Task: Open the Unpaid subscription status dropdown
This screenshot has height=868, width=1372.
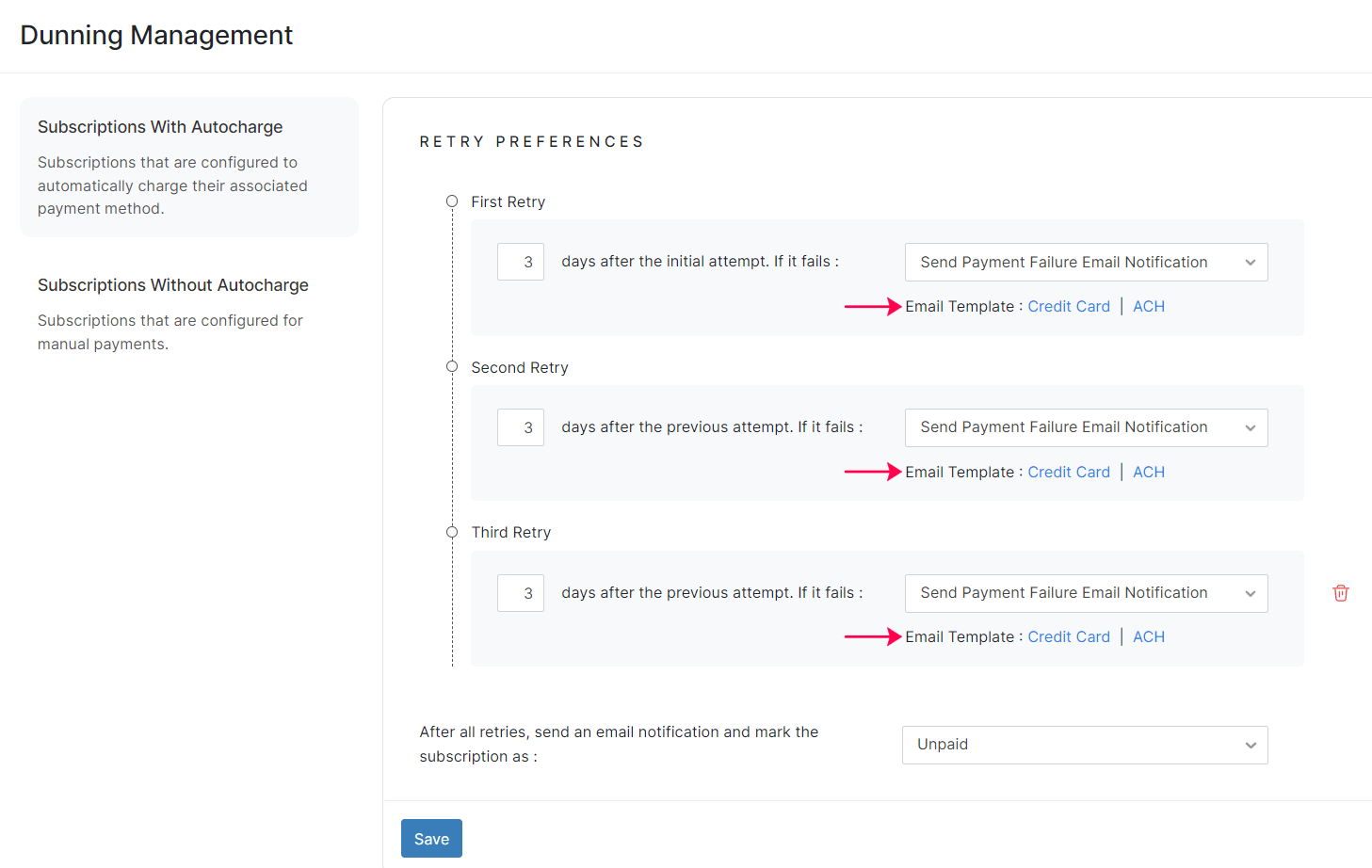Action: click(1085, 745)
